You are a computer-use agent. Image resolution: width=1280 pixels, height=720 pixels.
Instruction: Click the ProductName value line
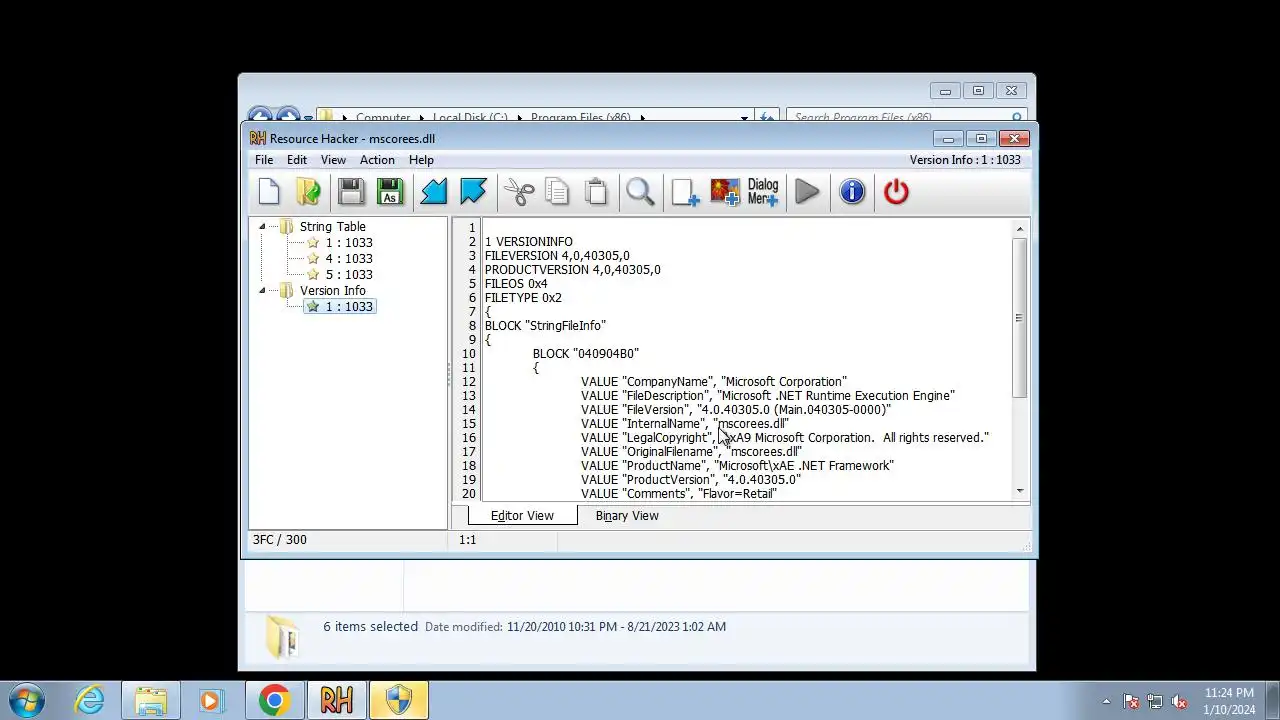(x=737, y=466)
